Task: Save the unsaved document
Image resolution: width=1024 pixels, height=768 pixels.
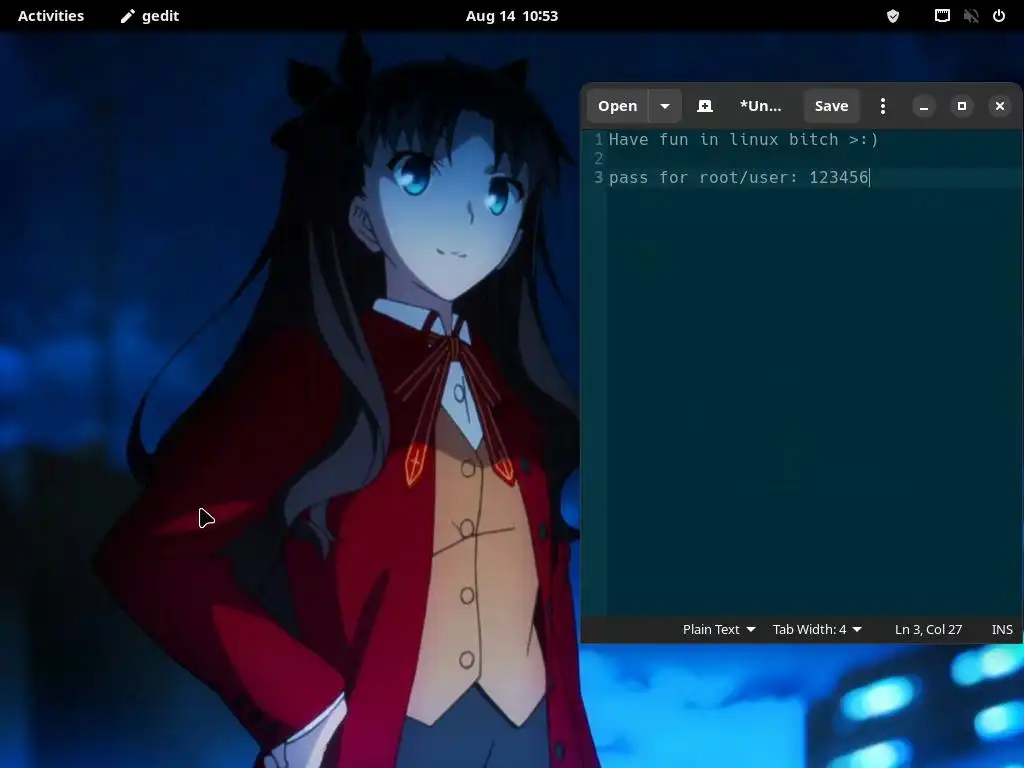Action: (831, 106)
